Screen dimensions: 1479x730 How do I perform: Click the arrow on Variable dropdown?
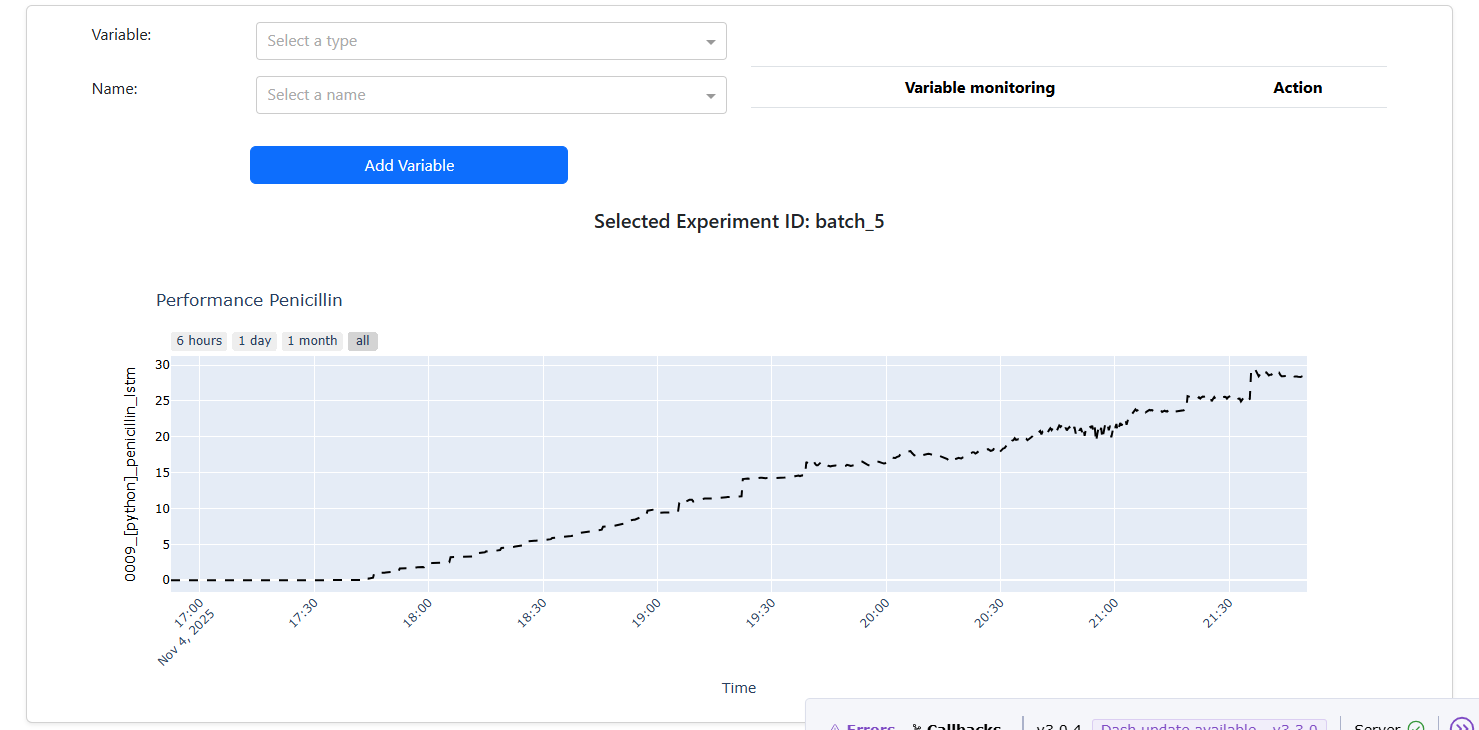tap(710, 42)
